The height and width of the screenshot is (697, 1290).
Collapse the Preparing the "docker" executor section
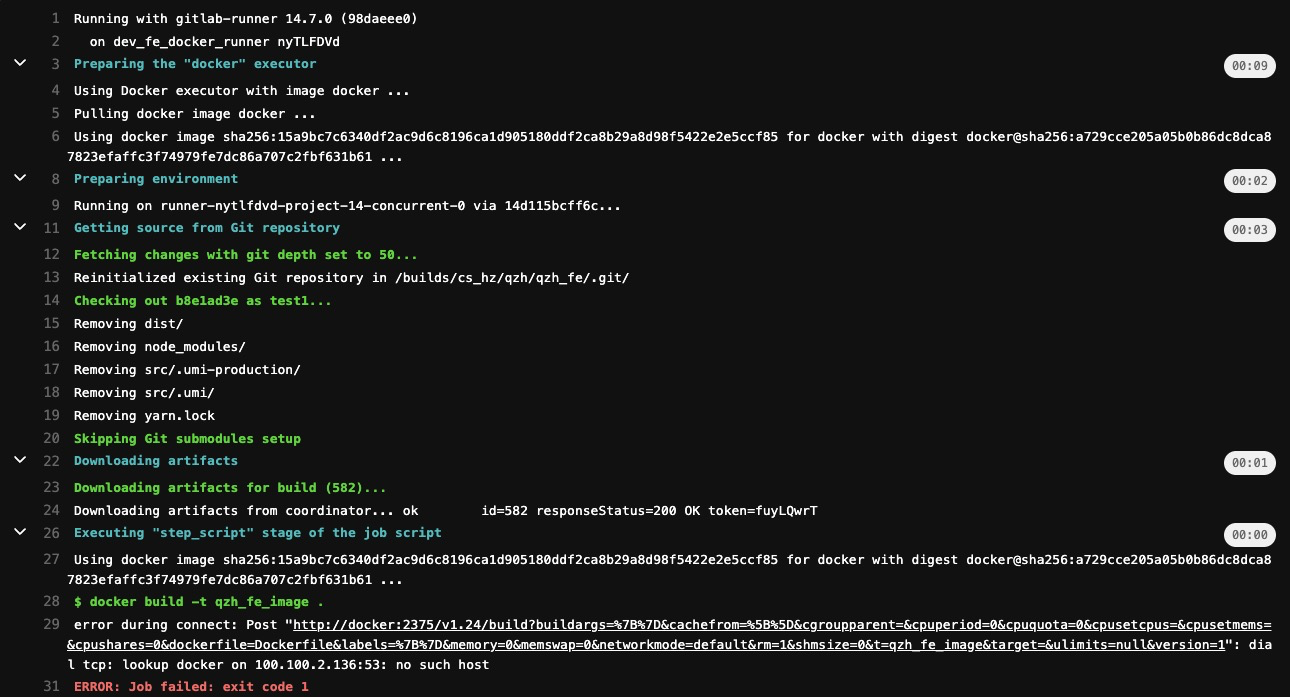coord(19,63)
